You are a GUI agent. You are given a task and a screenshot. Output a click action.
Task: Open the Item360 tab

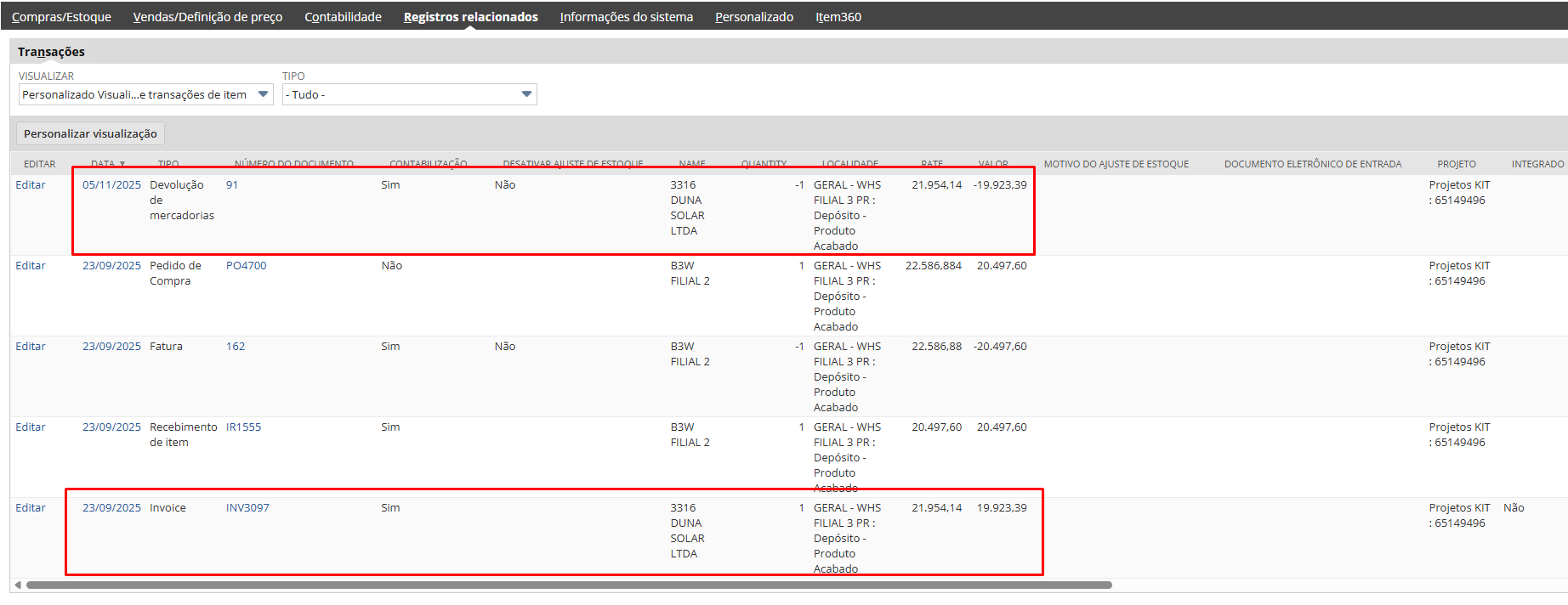(838, 17)
